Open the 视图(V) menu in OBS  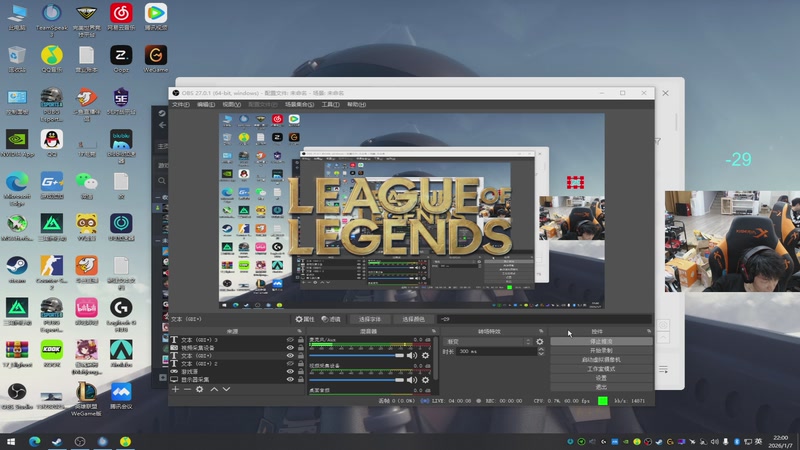pos(231,105)
